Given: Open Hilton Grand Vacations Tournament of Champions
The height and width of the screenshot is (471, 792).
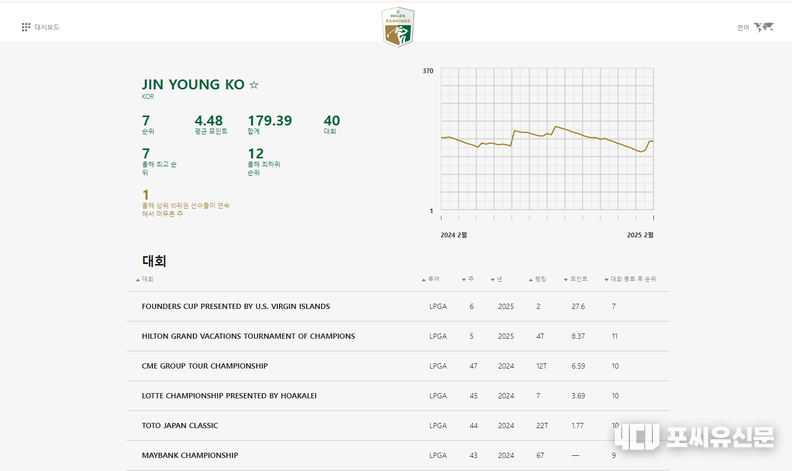Looking at the screenshot, I should pos(249,336).
